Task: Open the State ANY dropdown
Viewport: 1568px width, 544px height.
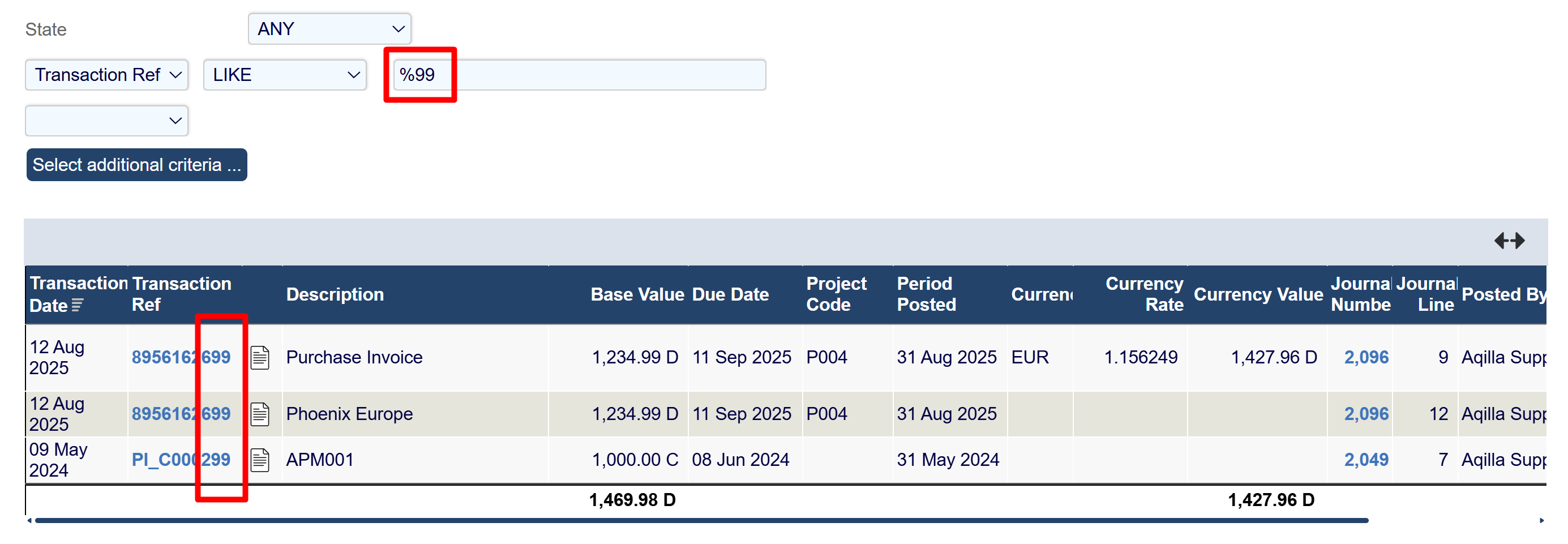Action: click(x=329, y=29)
